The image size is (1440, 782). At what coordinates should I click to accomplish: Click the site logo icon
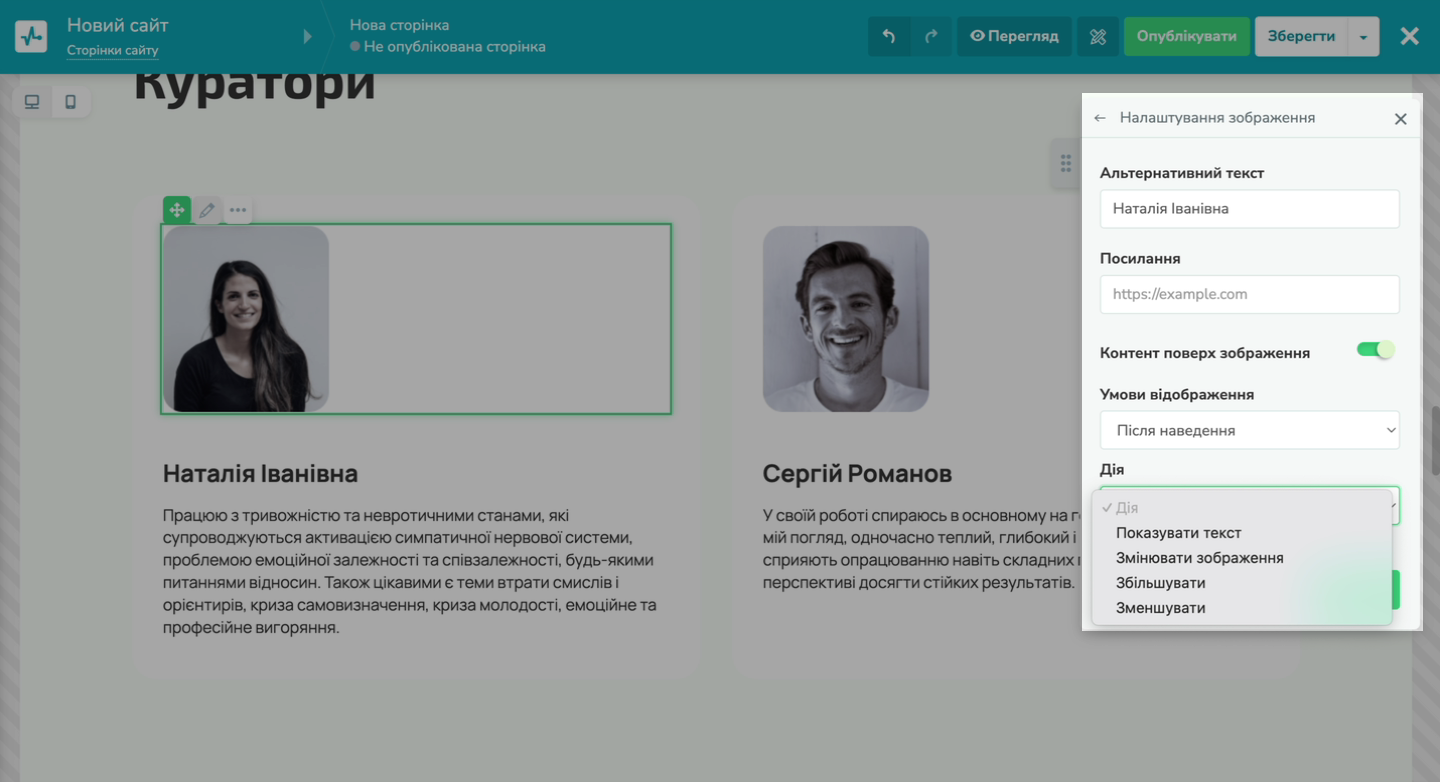click(x=31, y=37)
